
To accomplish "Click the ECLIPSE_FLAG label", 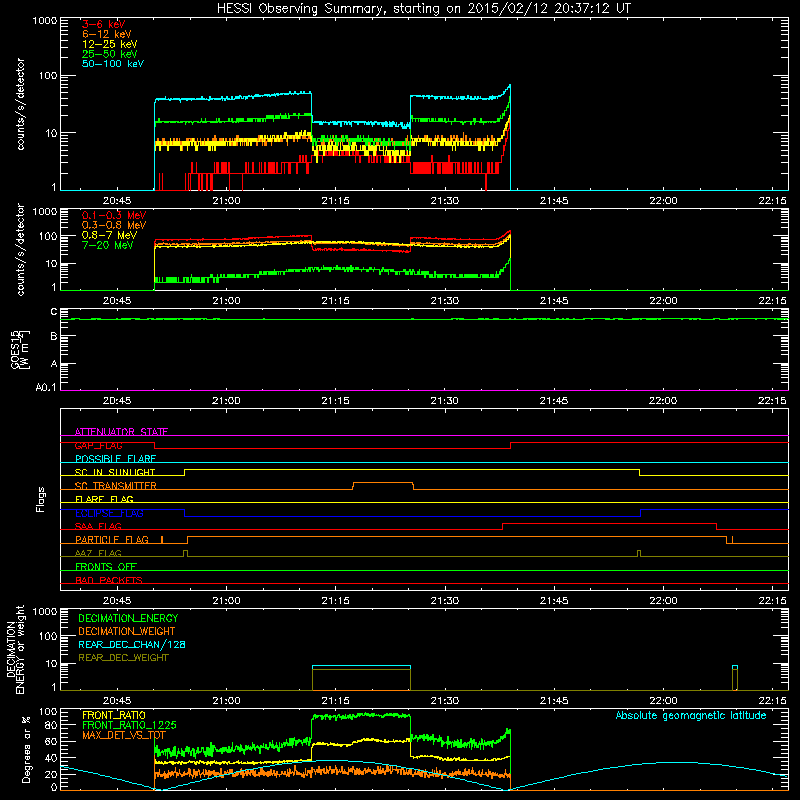I will click(x=109, y=513).
